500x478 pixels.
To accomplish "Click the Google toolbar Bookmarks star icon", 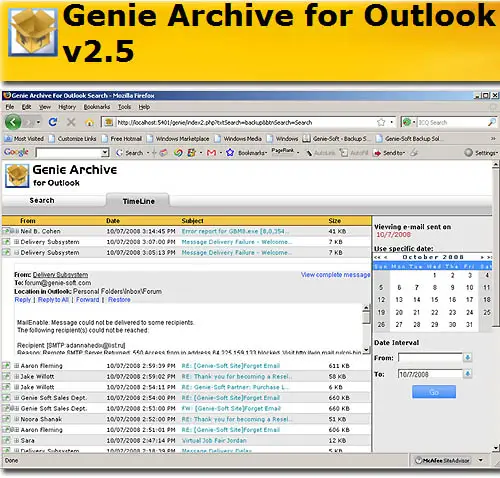I will point(230,153).
